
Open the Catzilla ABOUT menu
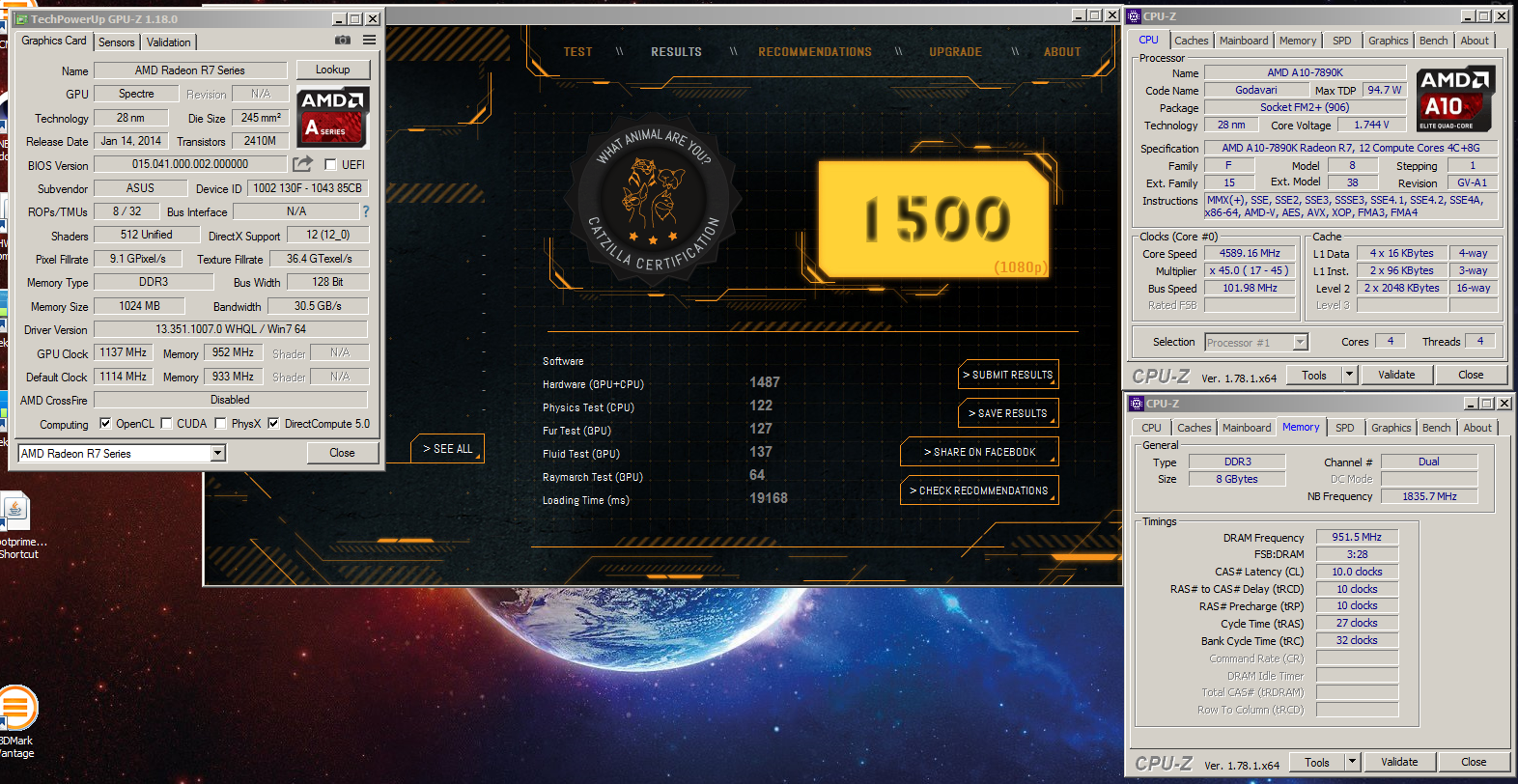(x=1062, y=52)
